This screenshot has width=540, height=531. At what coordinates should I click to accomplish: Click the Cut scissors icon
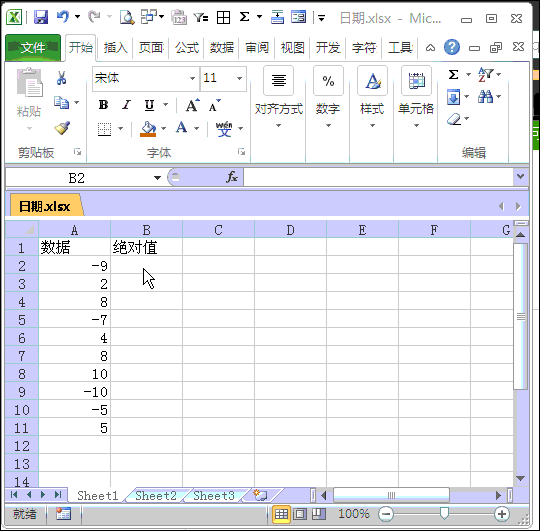(61, 78)
